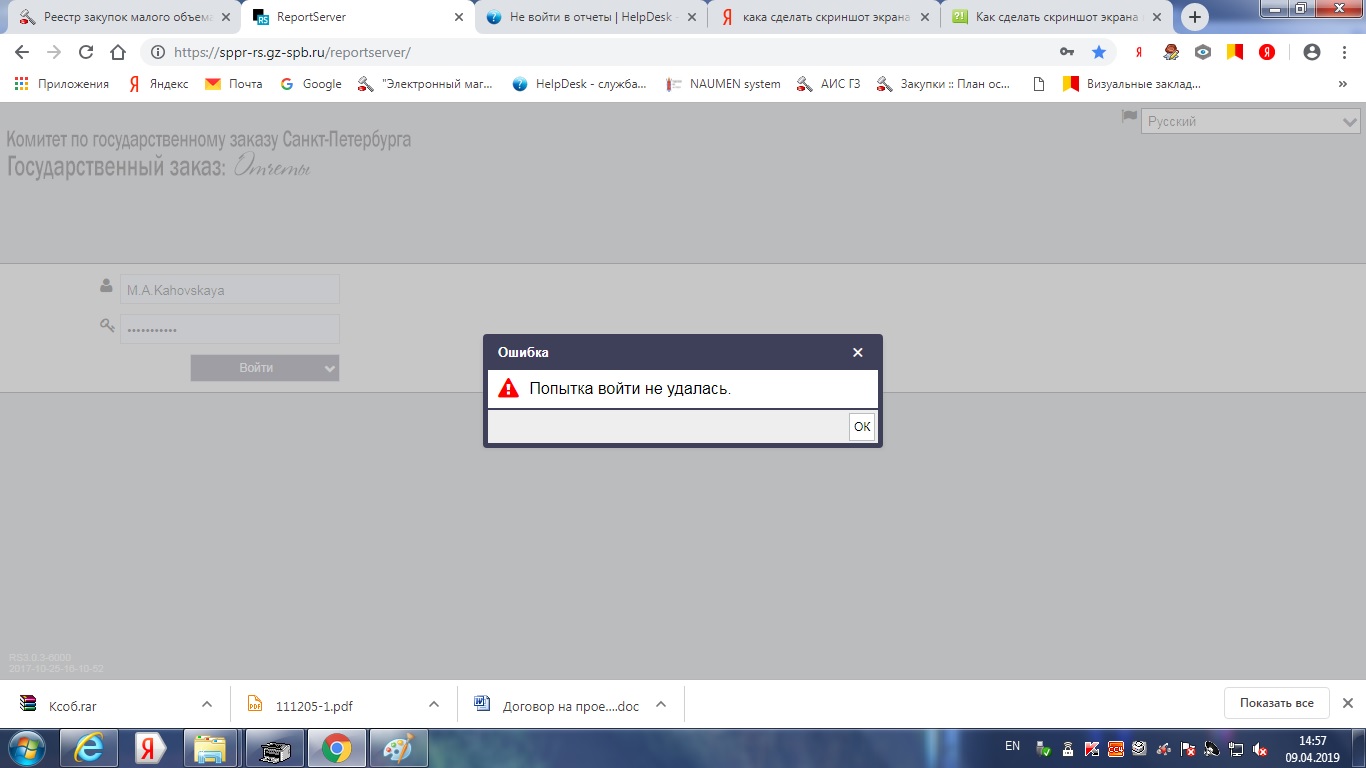Click the red warning triangle icon
The height and width of the screenshot is (768, 1366).
coord(509,388)
